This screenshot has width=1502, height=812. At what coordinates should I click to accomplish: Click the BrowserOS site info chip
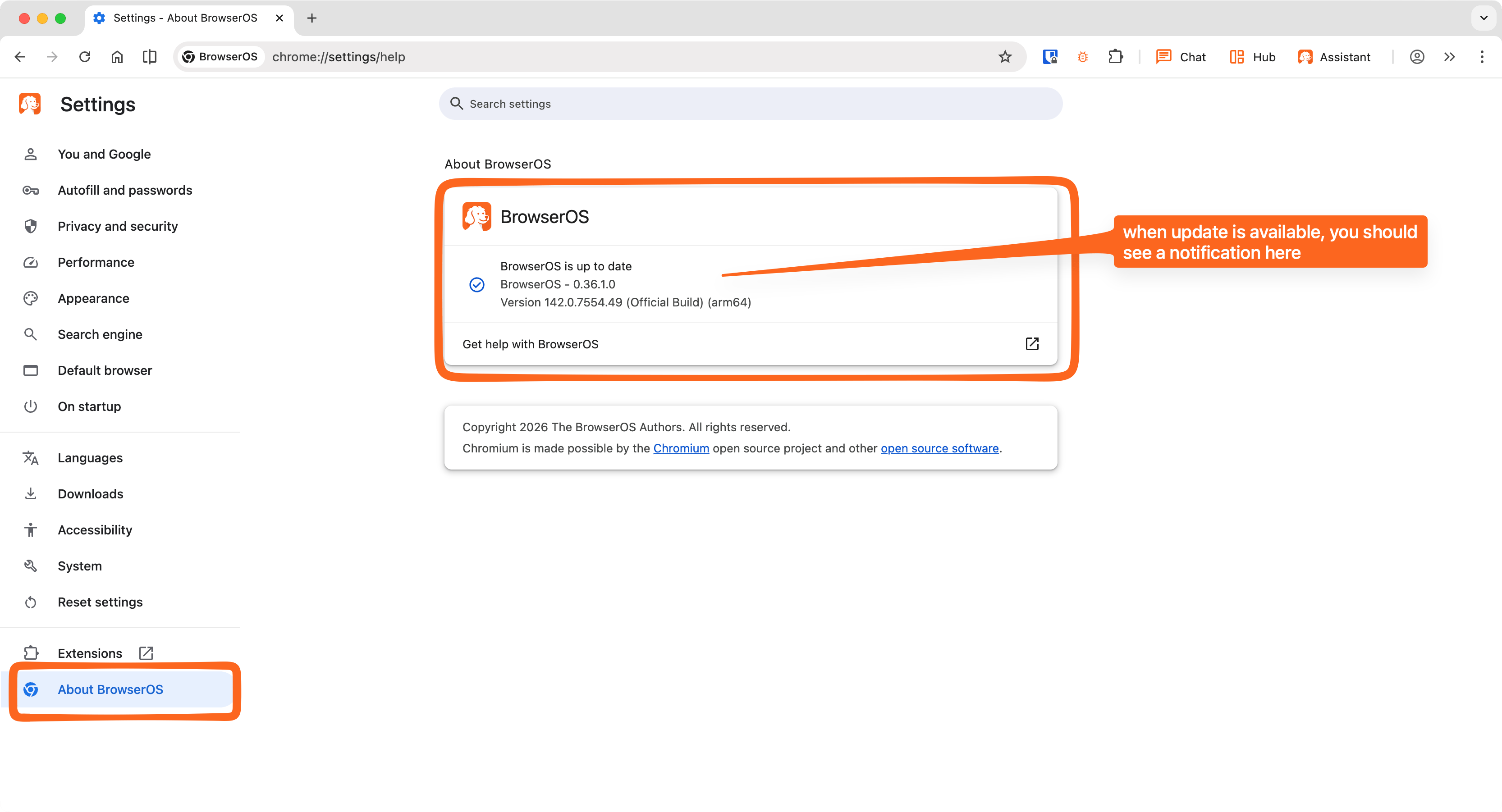(x=220, y=56)
